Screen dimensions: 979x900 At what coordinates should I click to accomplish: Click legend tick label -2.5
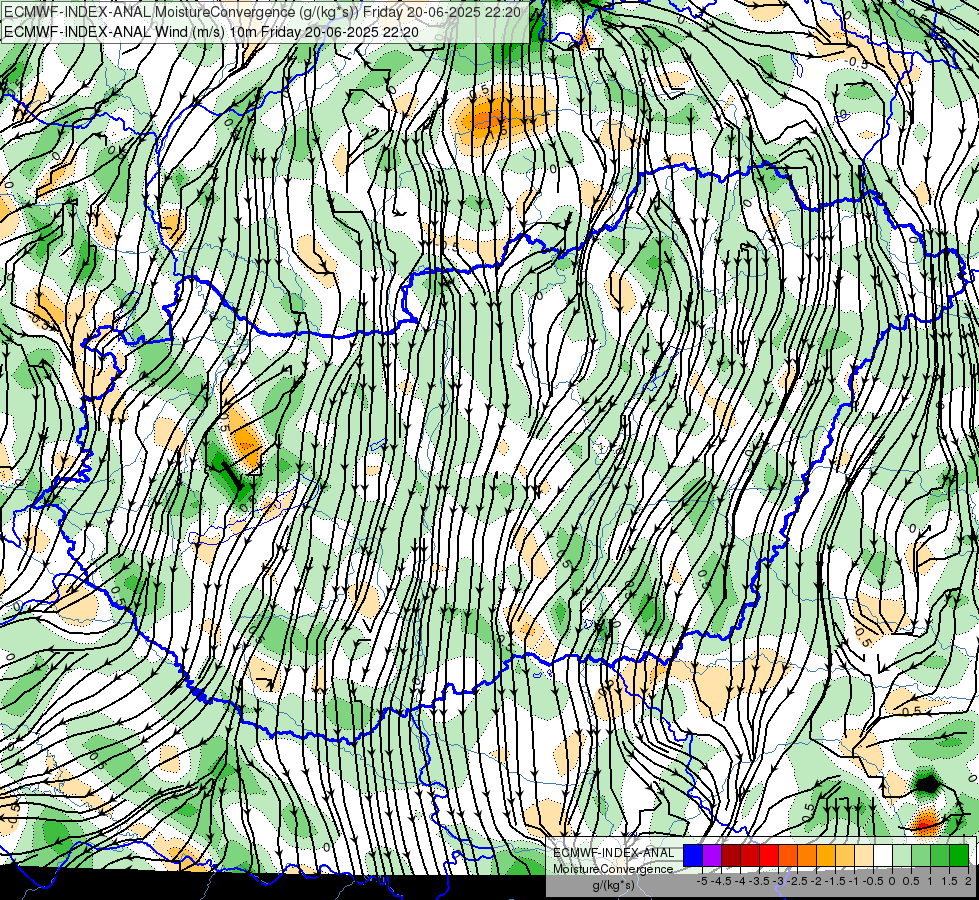point(797,881)
